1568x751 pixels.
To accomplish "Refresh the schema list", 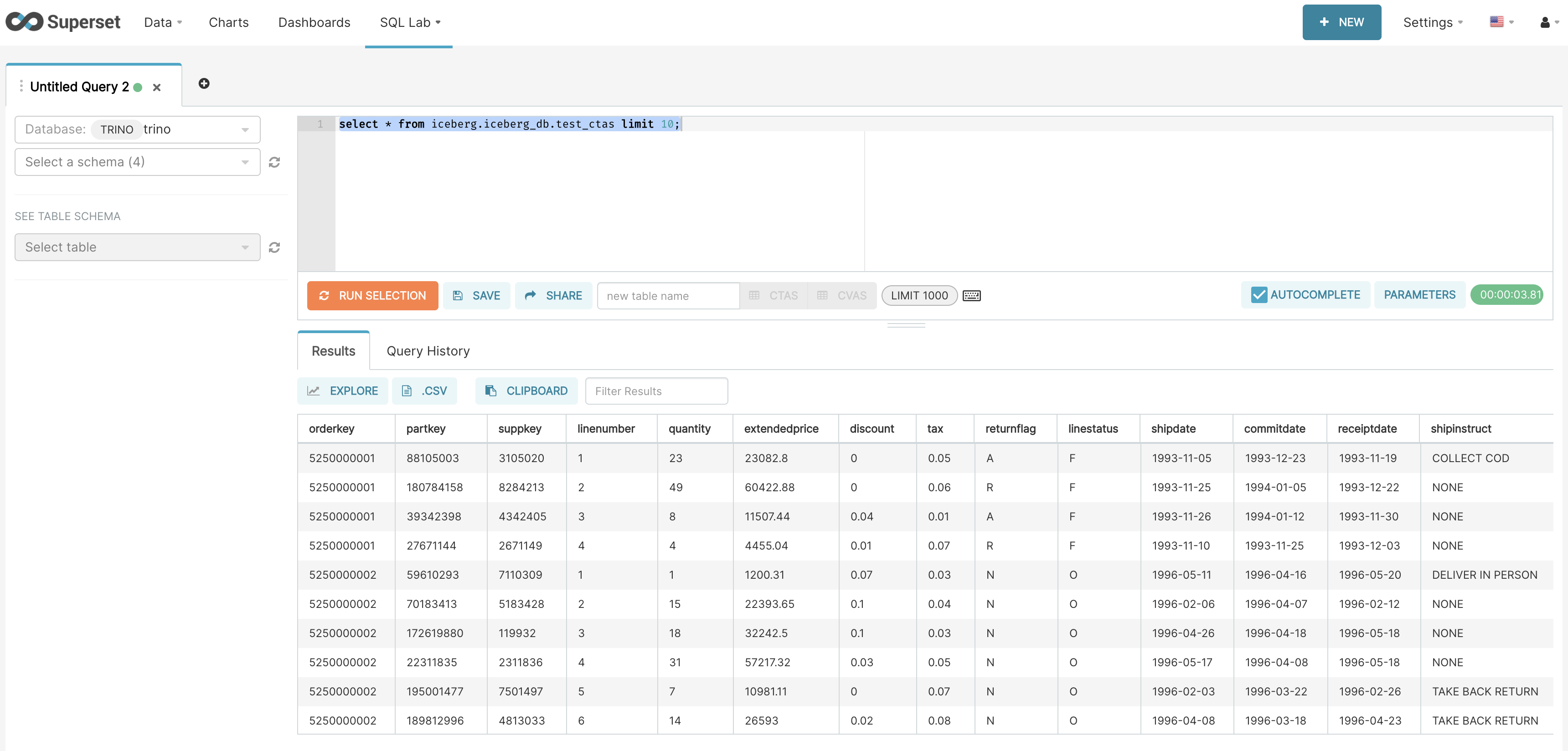I will (274, 163).
